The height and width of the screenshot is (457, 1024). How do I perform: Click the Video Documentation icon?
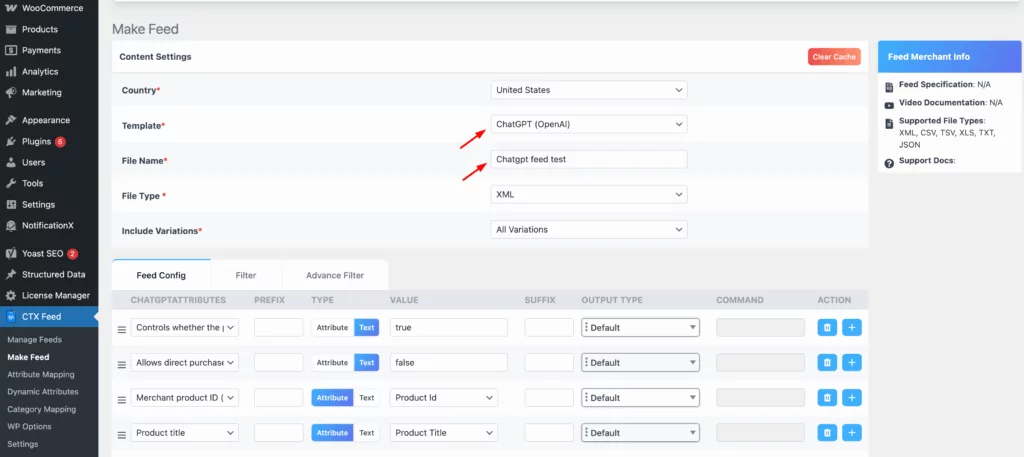tap(889, 104)
